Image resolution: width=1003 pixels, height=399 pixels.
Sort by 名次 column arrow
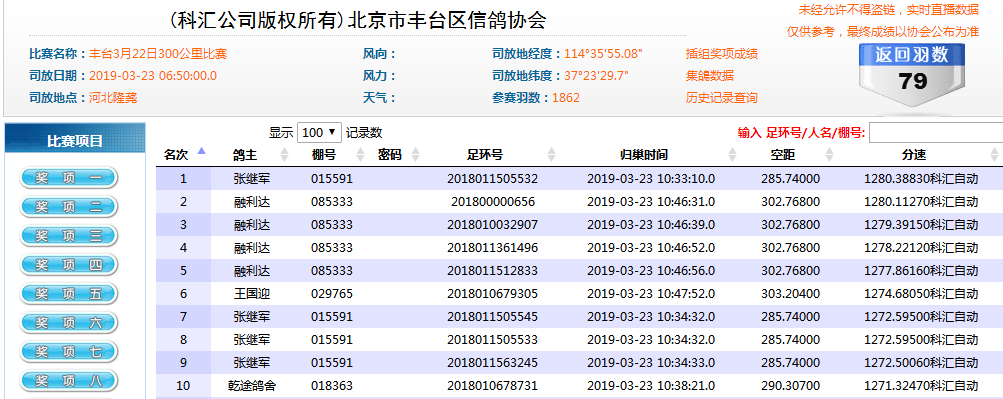202,152
